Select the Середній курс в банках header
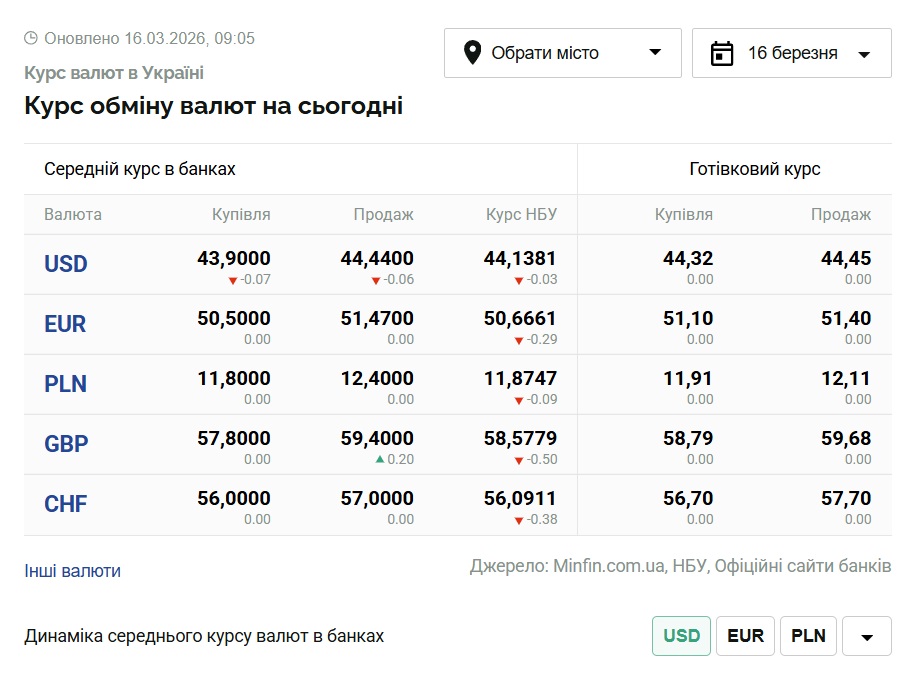 click(x=140, y=169)
